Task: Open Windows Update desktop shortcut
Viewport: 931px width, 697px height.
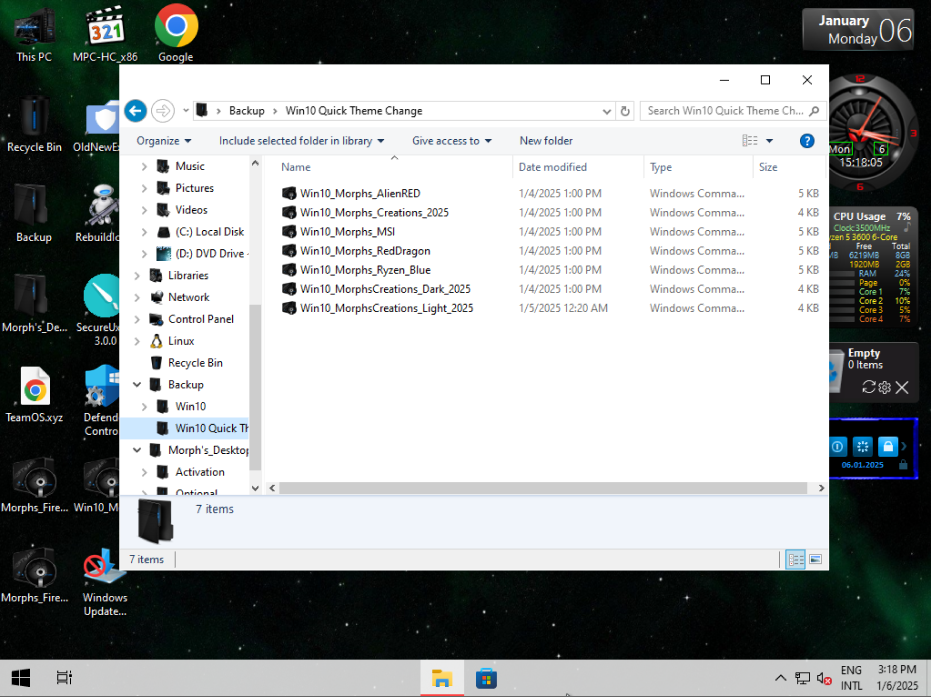Action: tap(105, 582)
